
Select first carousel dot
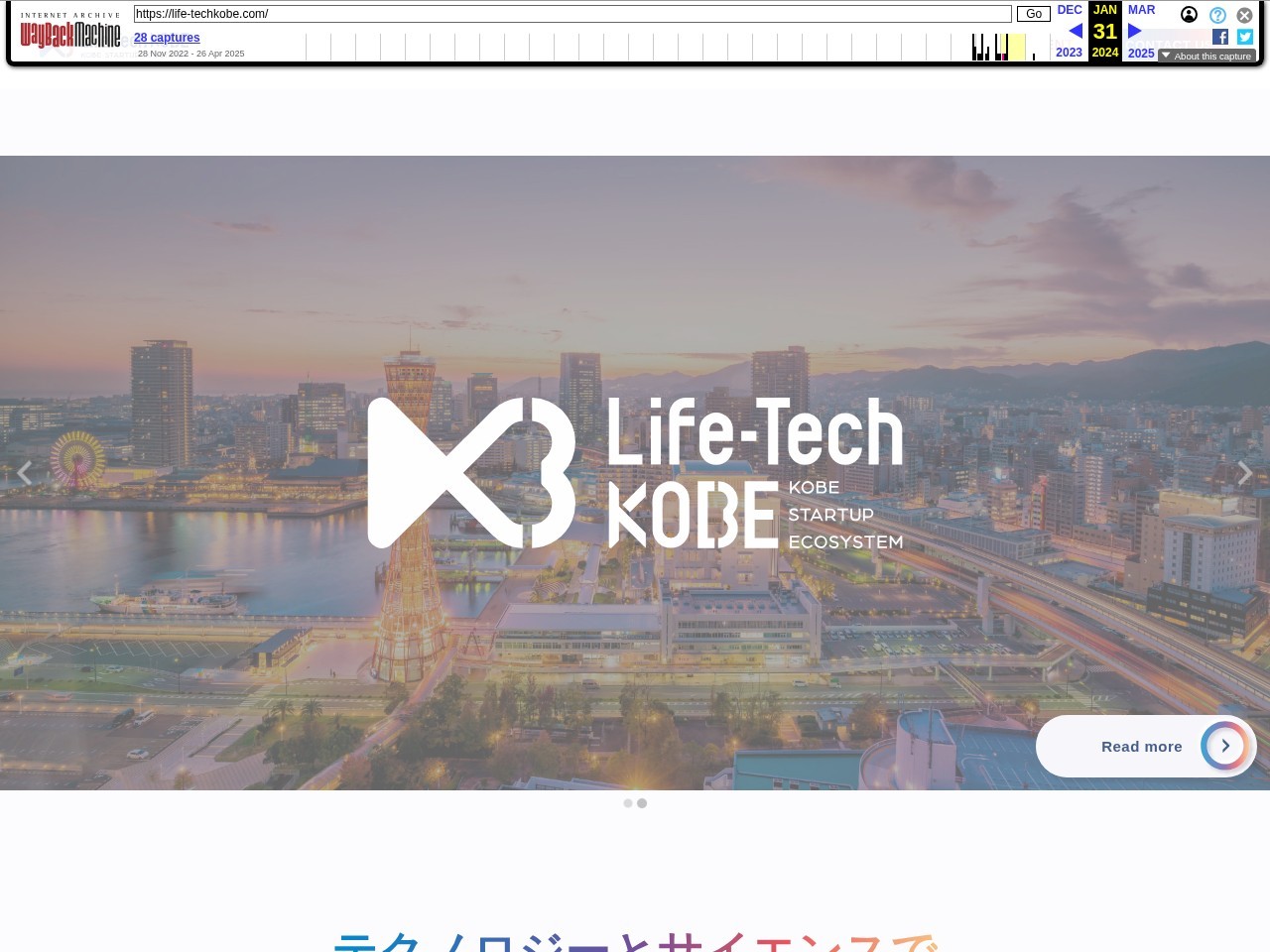click(627, 803)
